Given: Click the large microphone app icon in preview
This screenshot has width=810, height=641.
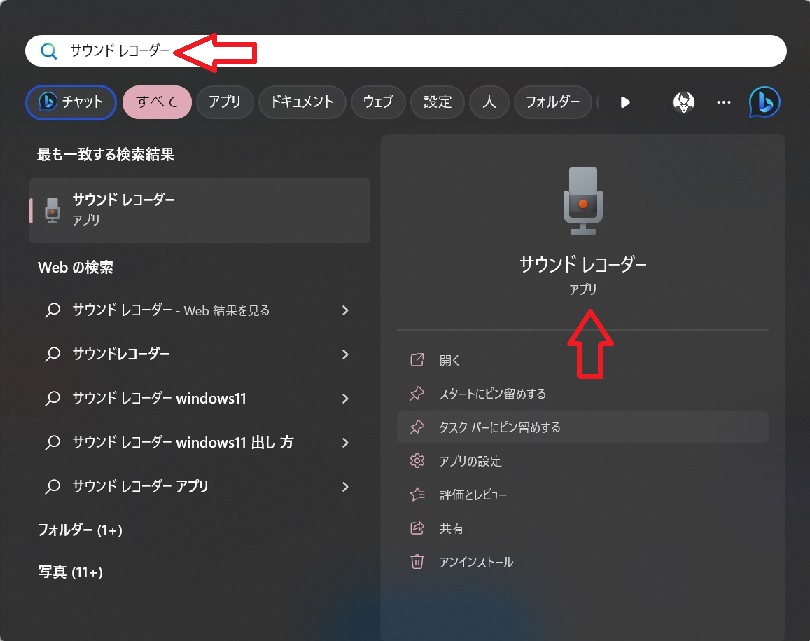Looking at the screenshot, I should [x=583, y=200].
